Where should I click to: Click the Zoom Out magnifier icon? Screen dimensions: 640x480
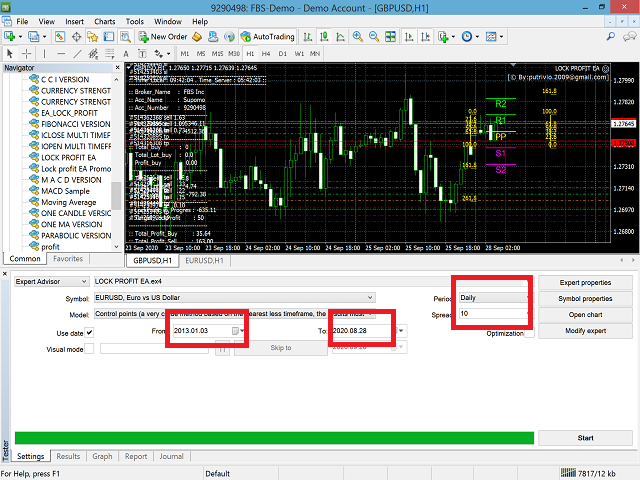pos(374,37)
